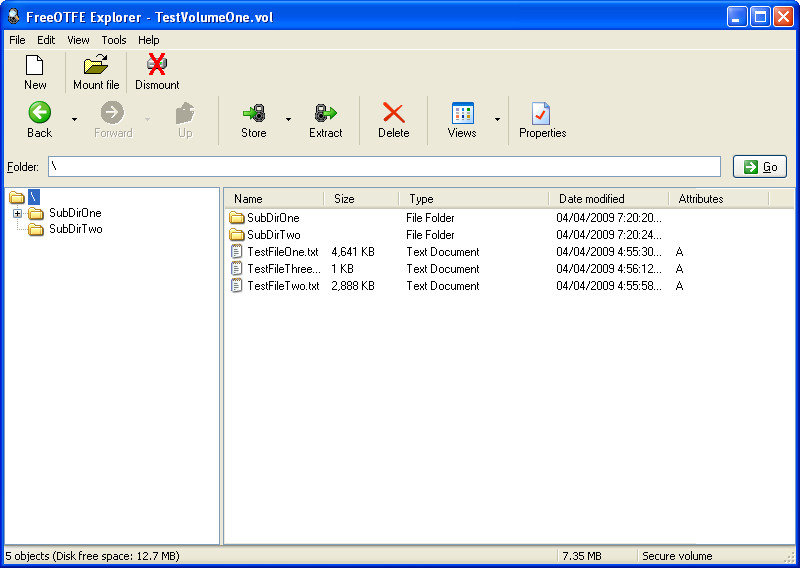Click the SubDirTwo folder icon in file list
The width and height of the screenshot is (800, 568).
tap(236, 235)
